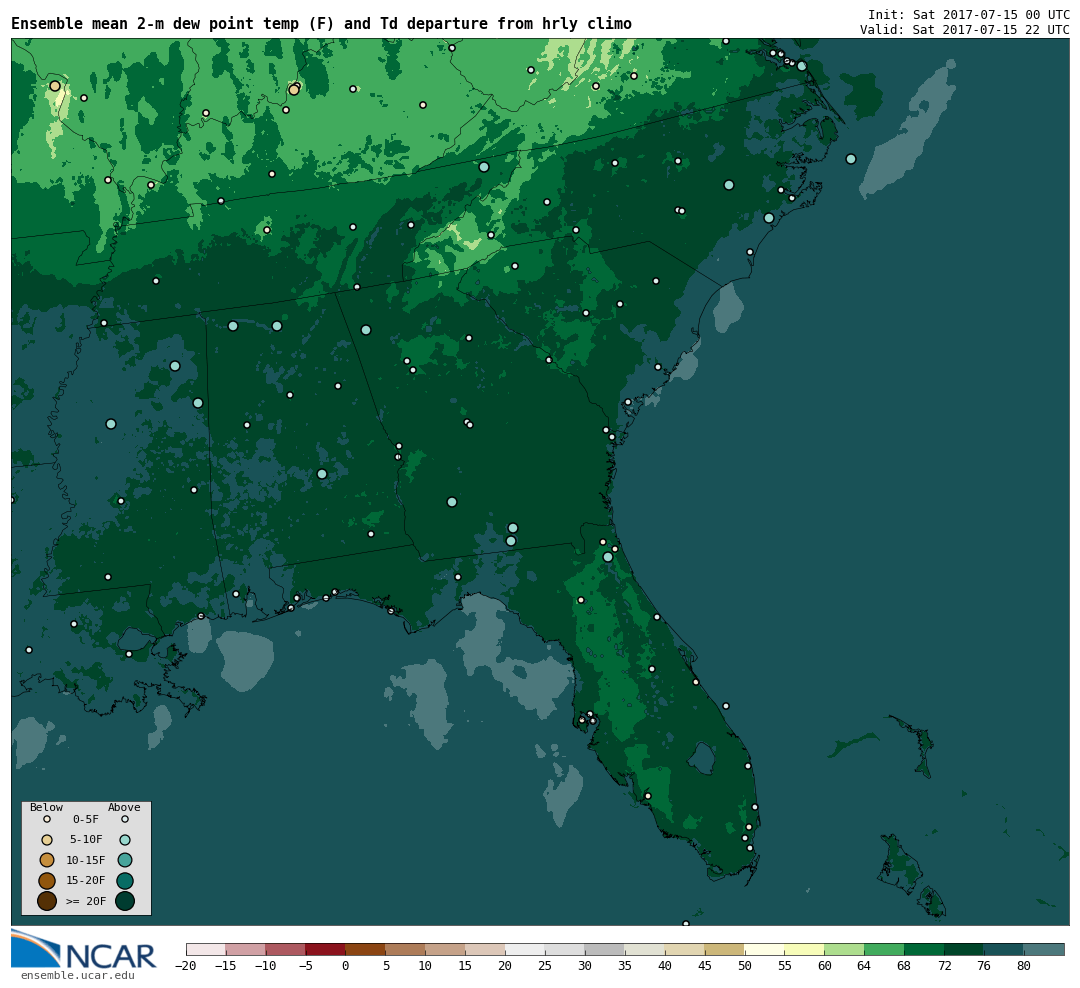1080x988 pixels.
Task: Pick the colorbar swatch between -15 and -10
Action: pos(246,949)
